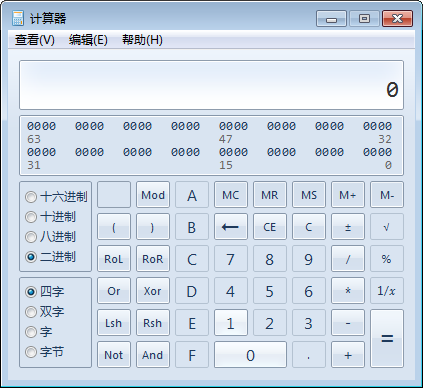The height and width of the screenshot is (388, 423).
Task: Close the calculator window
Action: [397, 18]
